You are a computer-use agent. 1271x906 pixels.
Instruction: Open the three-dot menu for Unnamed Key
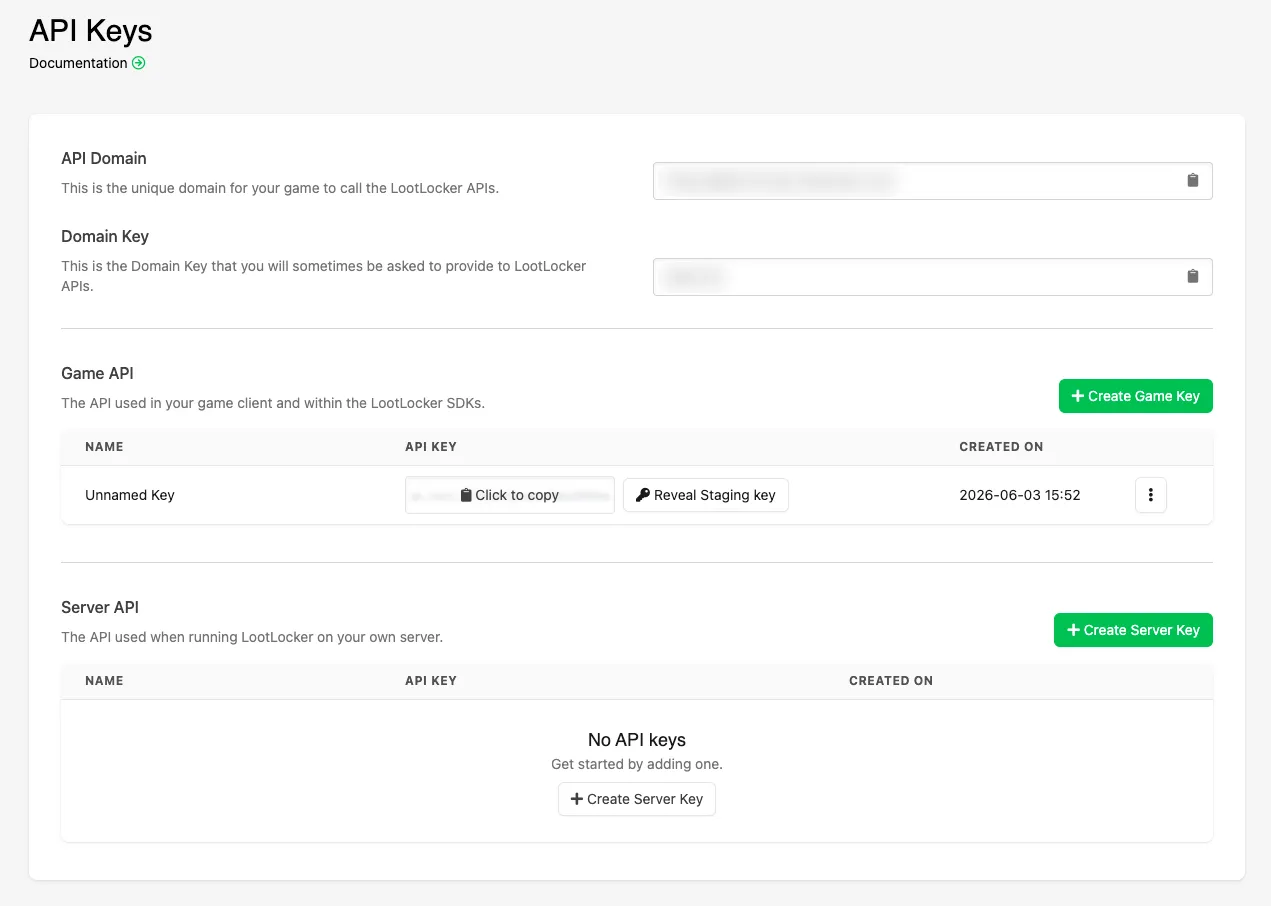[x=1151, y=495]
